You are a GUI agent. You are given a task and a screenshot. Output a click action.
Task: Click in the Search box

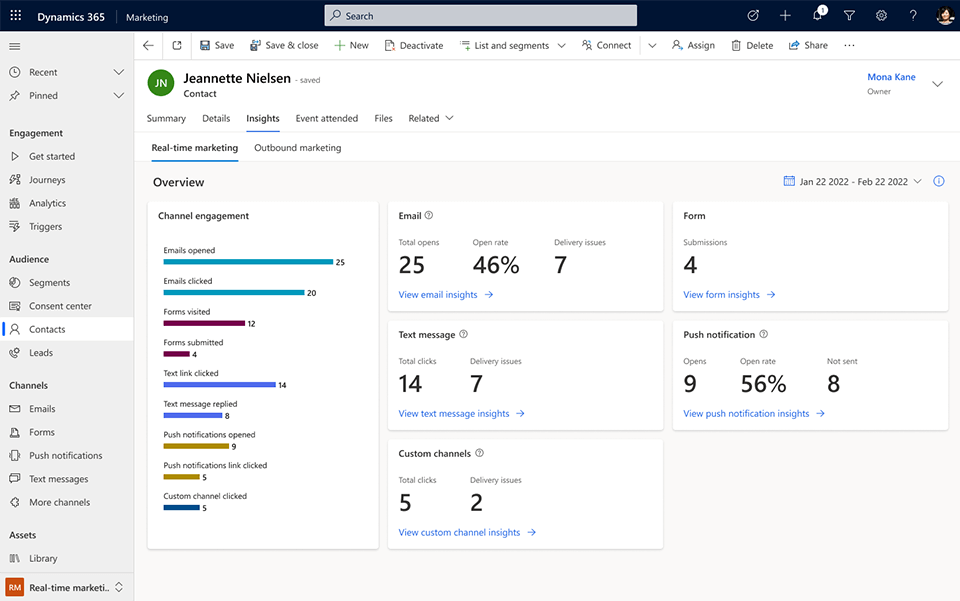point(480,16)
